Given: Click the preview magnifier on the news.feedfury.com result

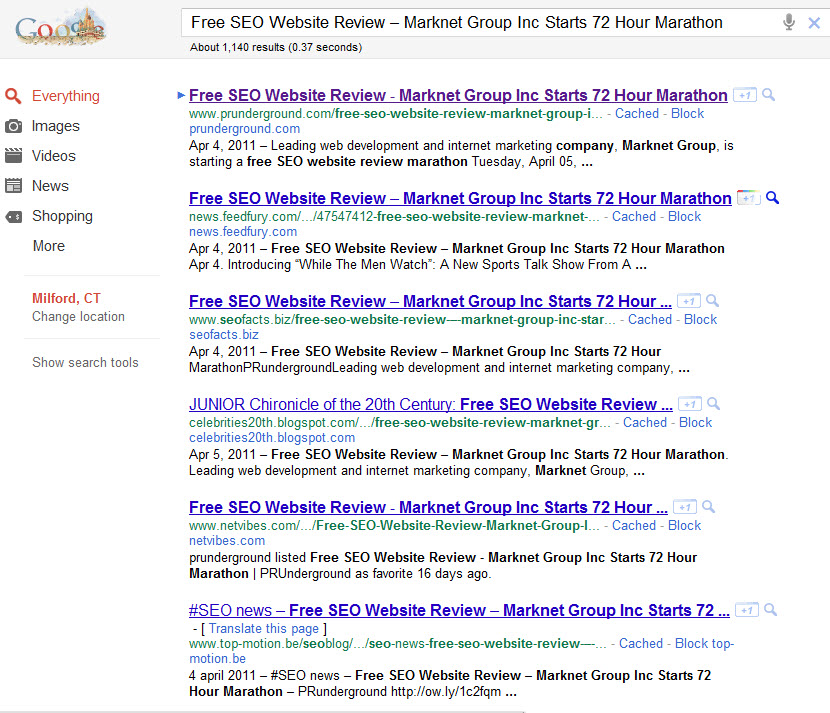Looking at the screenshot, I should [x=773, y=198].
